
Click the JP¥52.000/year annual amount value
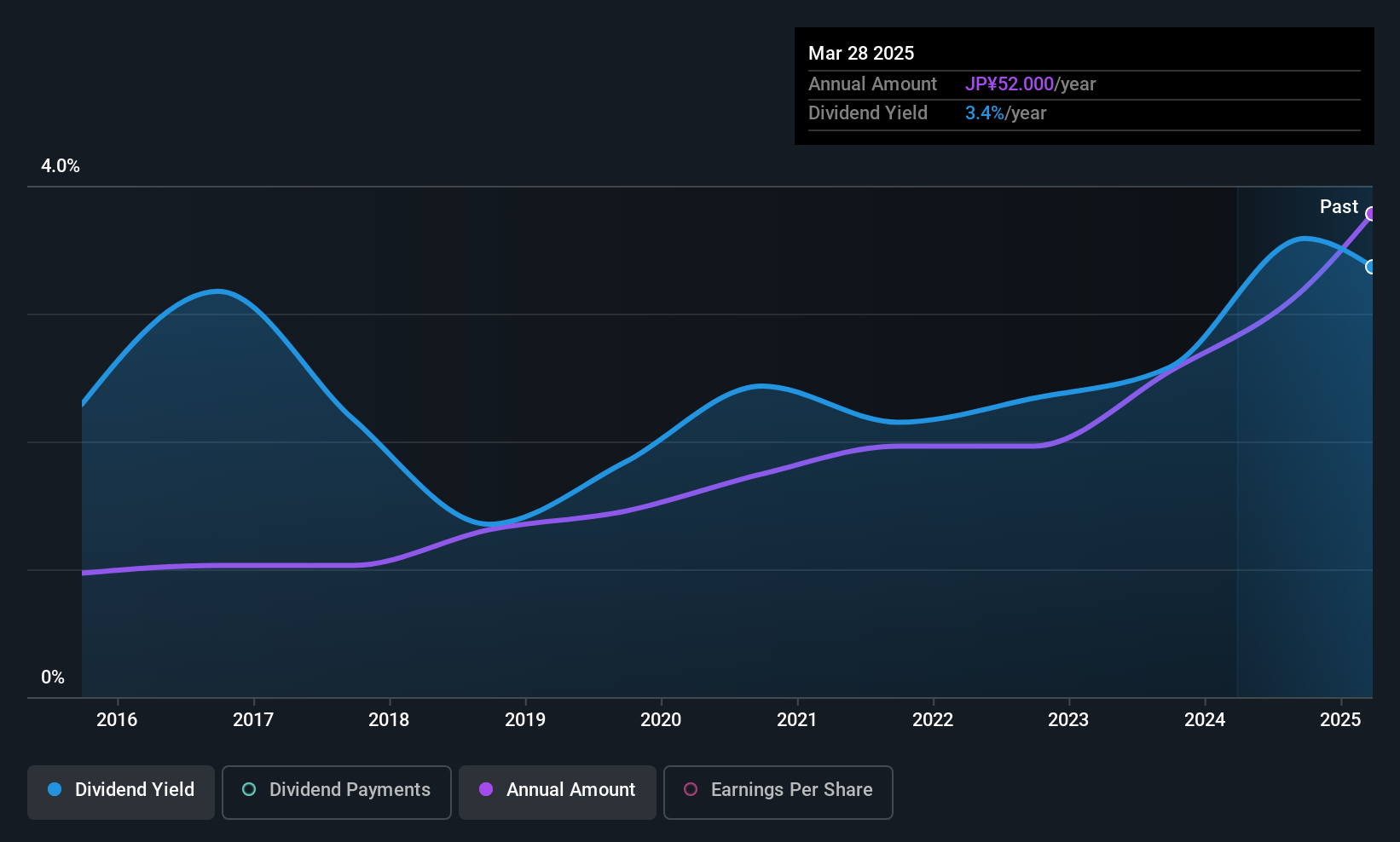tap(1030, 84)
